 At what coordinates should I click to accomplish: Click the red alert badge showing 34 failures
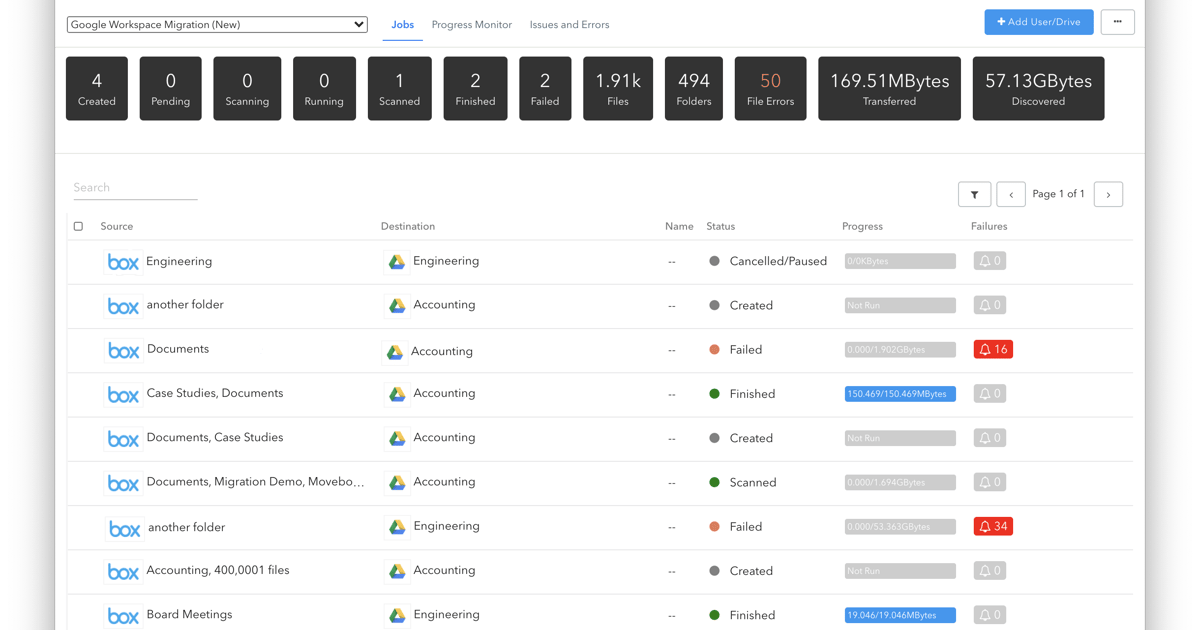click(992, 525)
